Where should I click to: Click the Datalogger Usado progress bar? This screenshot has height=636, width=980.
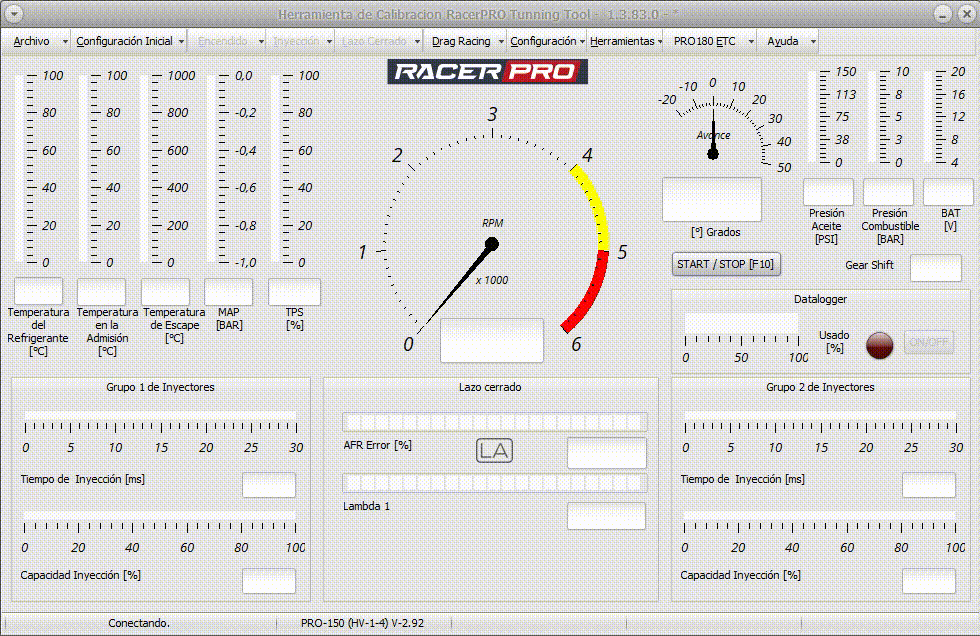click(x=741, y=323)
